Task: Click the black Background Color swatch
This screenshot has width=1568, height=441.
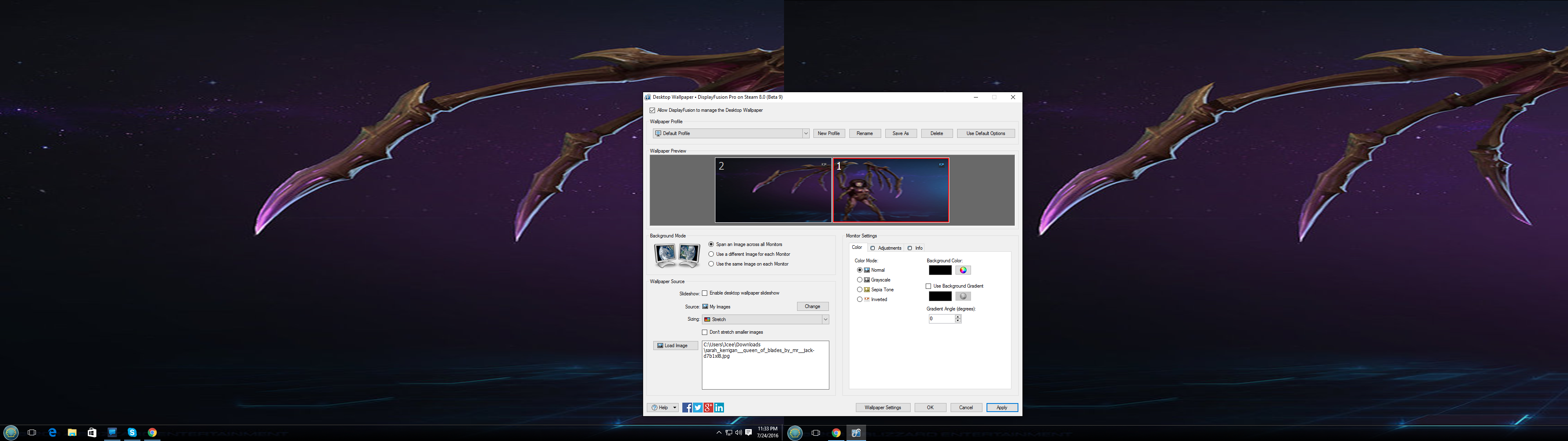Action: pyautogui.click(x=940, y=270)
